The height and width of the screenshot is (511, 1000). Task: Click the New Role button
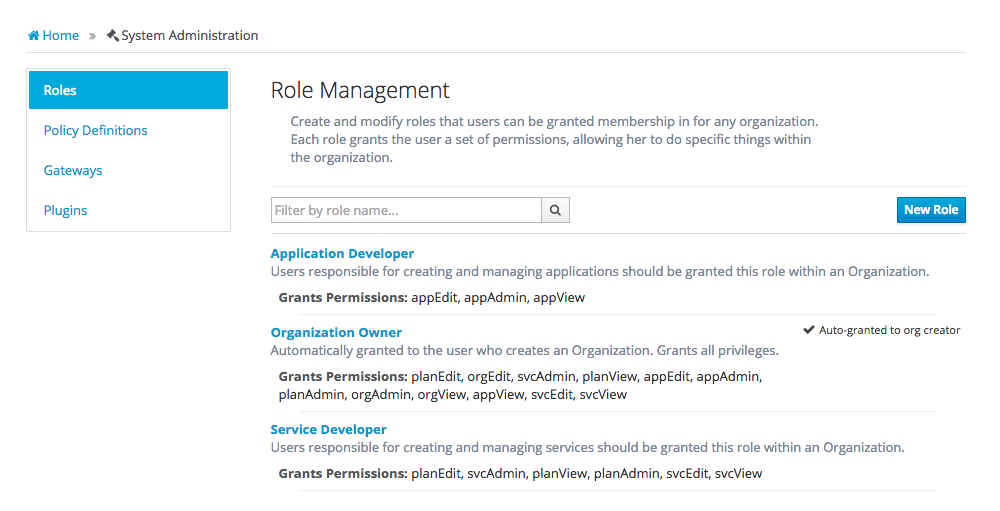click(930, 210)
